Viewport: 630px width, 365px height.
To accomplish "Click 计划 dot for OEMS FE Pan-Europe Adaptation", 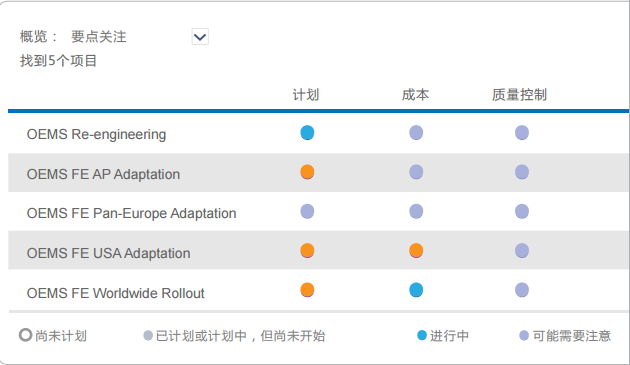I will click(307, 211).
